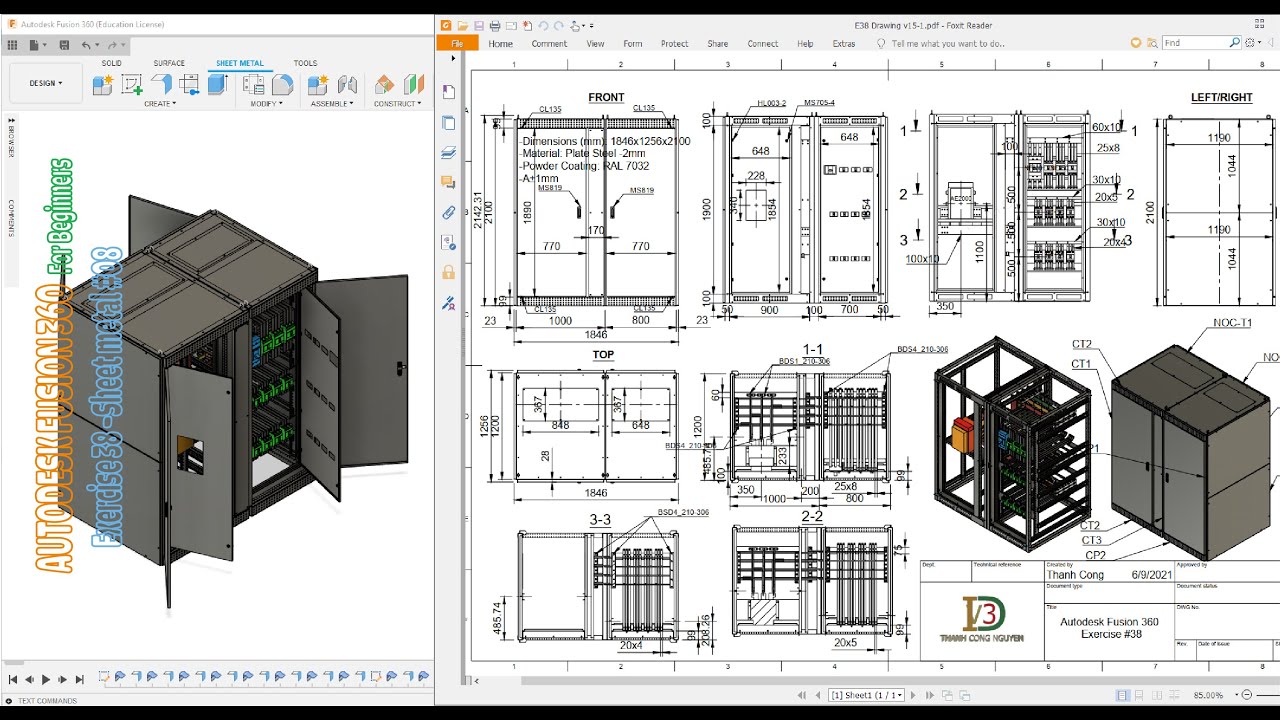Switch to the Tools tab
The height and width of the screenshot is (720, 1280).
tap(305, 63)
